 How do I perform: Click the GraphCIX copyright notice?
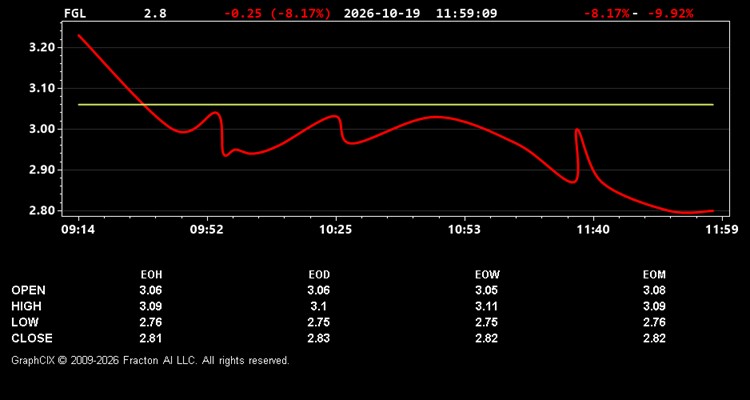pyautogui.click(x=150, y=360)
